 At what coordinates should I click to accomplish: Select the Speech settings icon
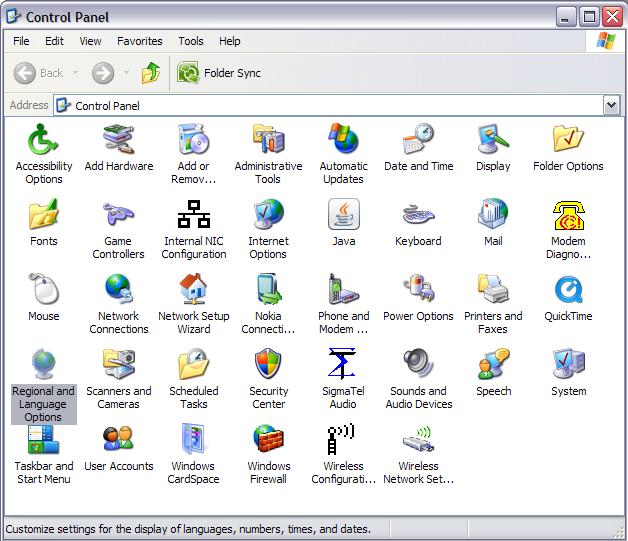[x=493, y=364]
